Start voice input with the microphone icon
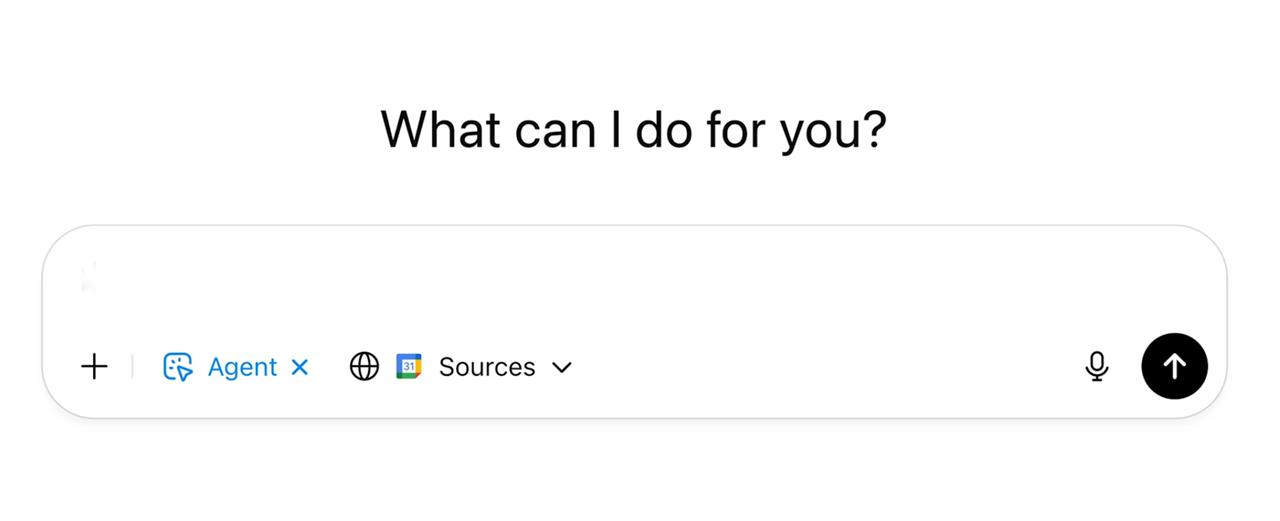Image resolution: width=1280 pixels, height=521 pixels. point(1097,367)
